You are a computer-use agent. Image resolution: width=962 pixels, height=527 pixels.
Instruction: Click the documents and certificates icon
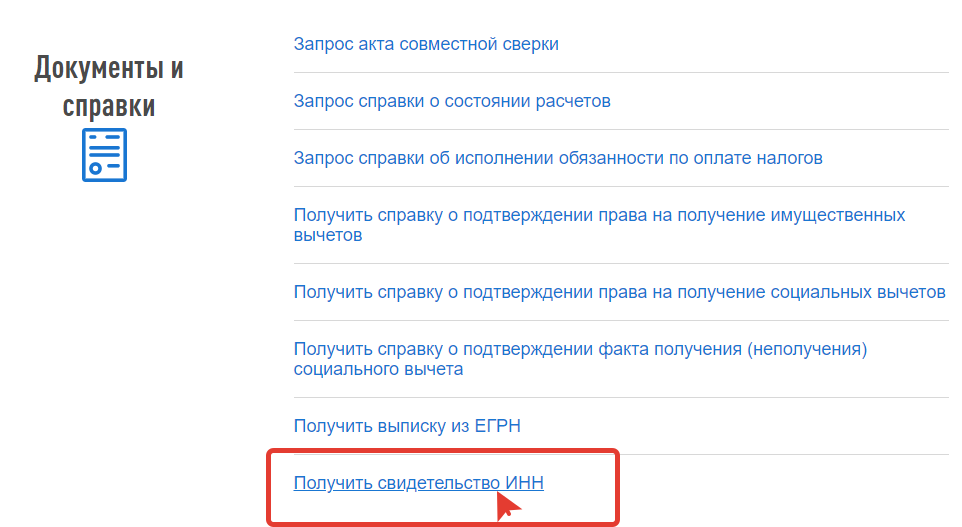[104, 155]
